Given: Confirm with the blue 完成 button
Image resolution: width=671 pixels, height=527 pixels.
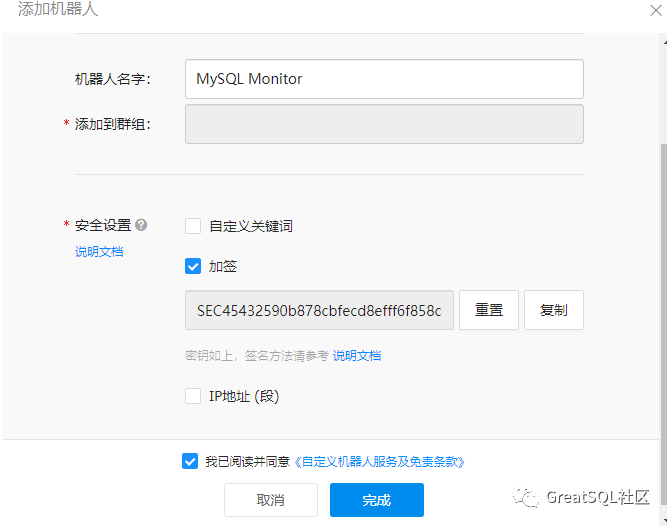Looking at the screenshot, I should click(377, 500).
